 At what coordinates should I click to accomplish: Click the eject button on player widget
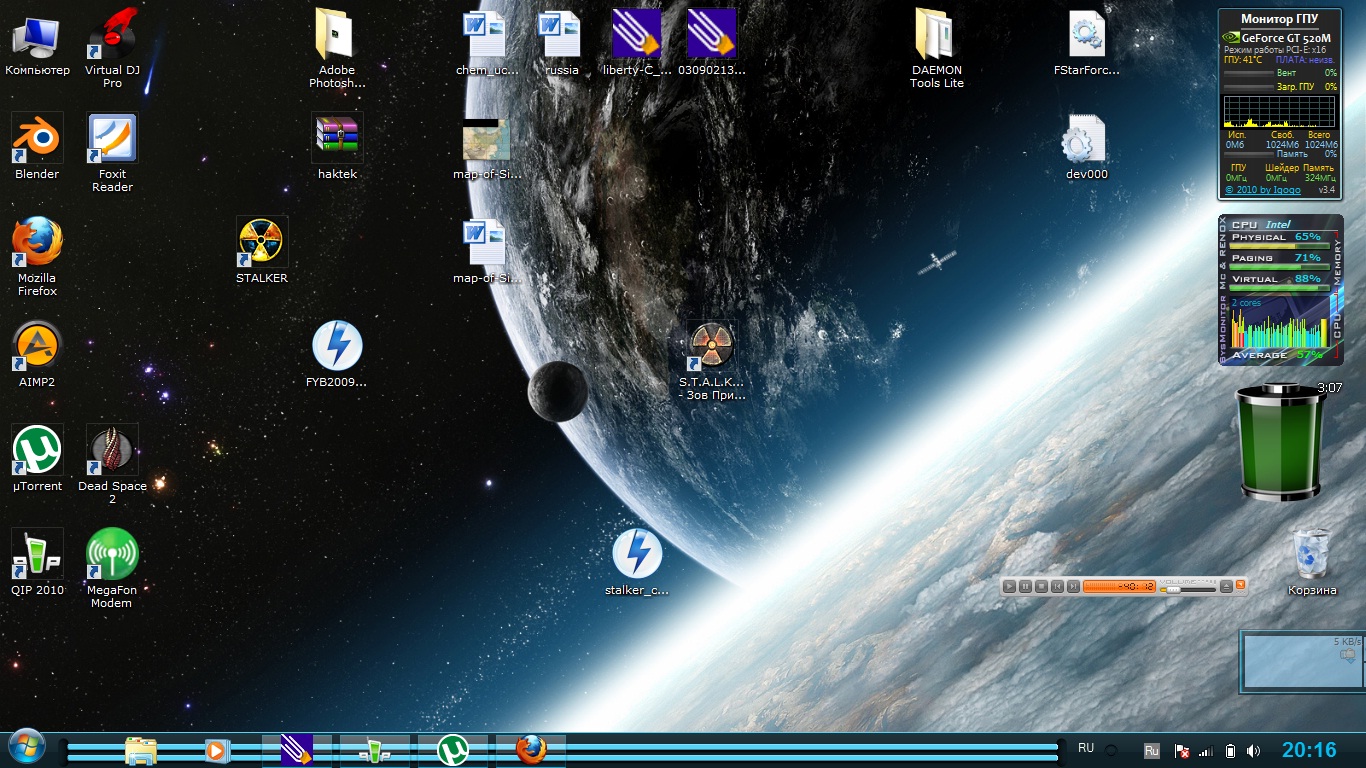click(x=1226, y=587)
